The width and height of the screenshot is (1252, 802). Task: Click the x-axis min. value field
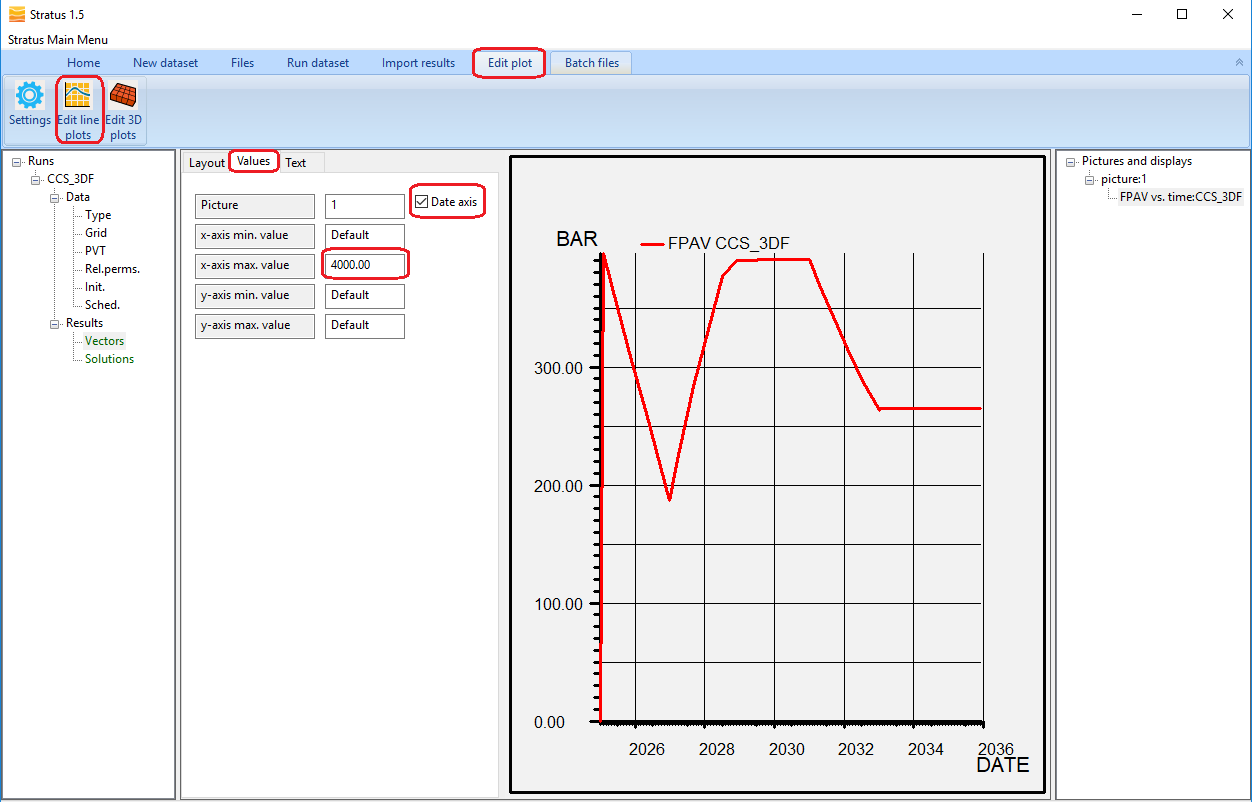coord(365,236)
